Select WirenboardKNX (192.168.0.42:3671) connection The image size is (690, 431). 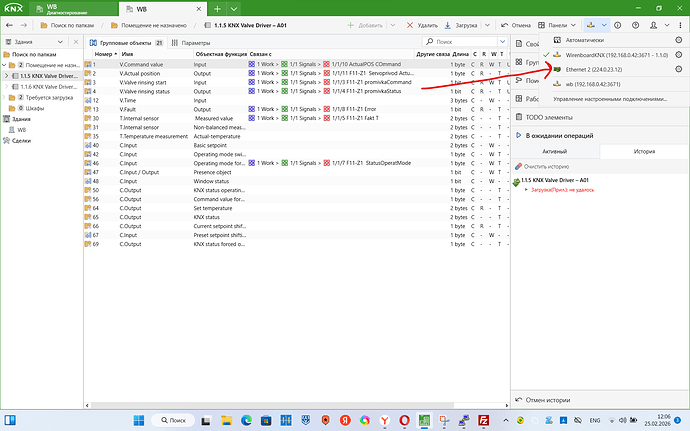617,55
